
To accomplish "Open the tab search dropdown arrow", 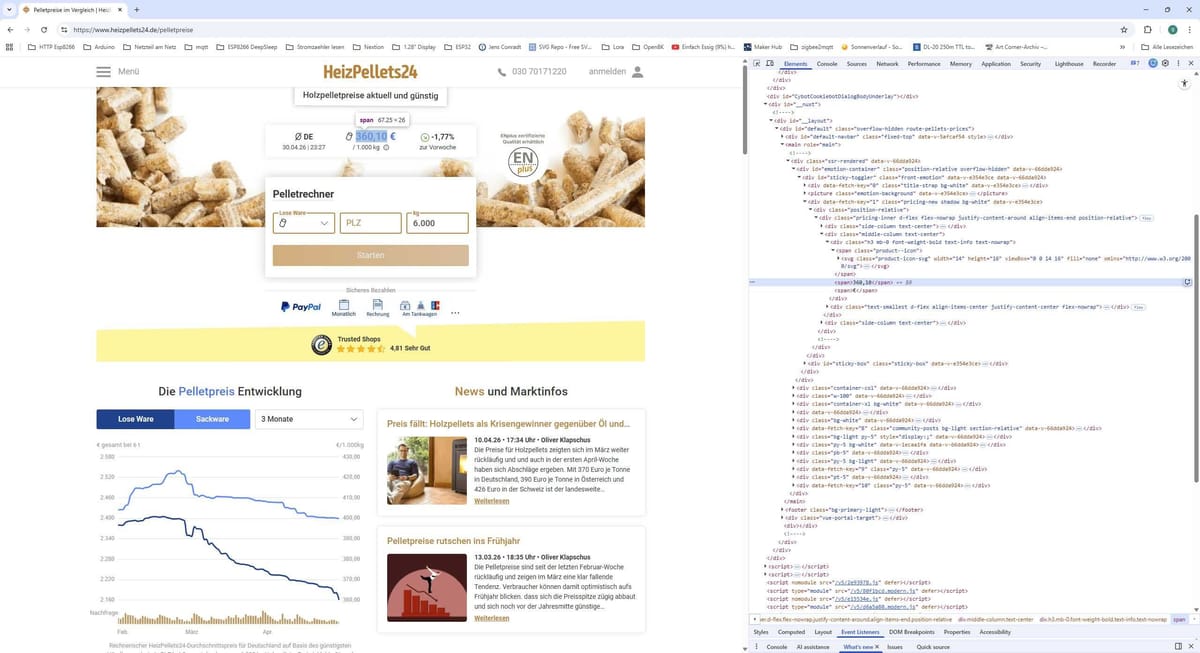I will click(x=8, y=9).
